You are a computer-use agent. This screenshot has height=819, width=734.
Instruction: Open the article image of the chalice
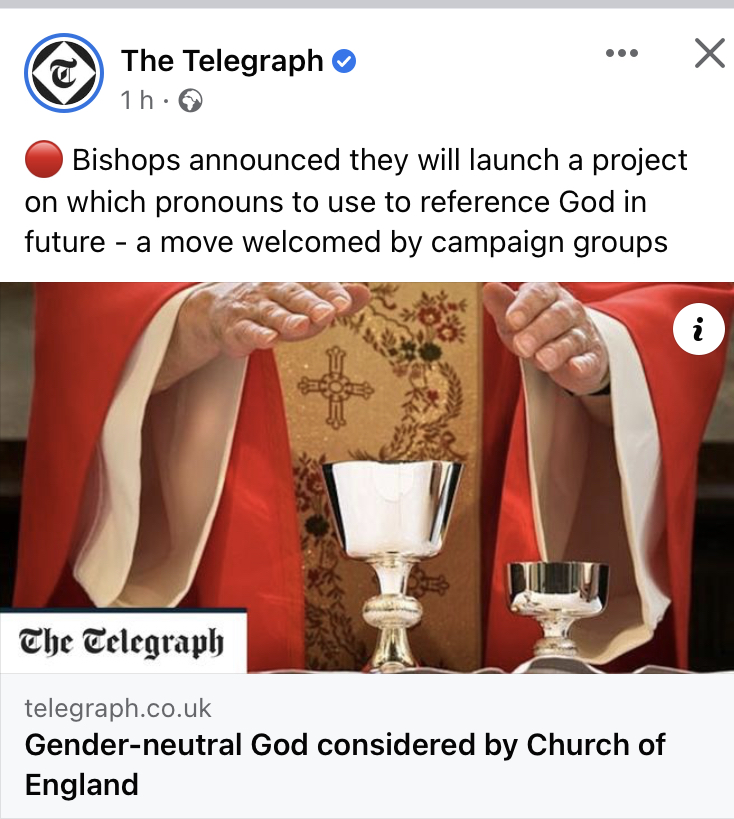[367, 477]
